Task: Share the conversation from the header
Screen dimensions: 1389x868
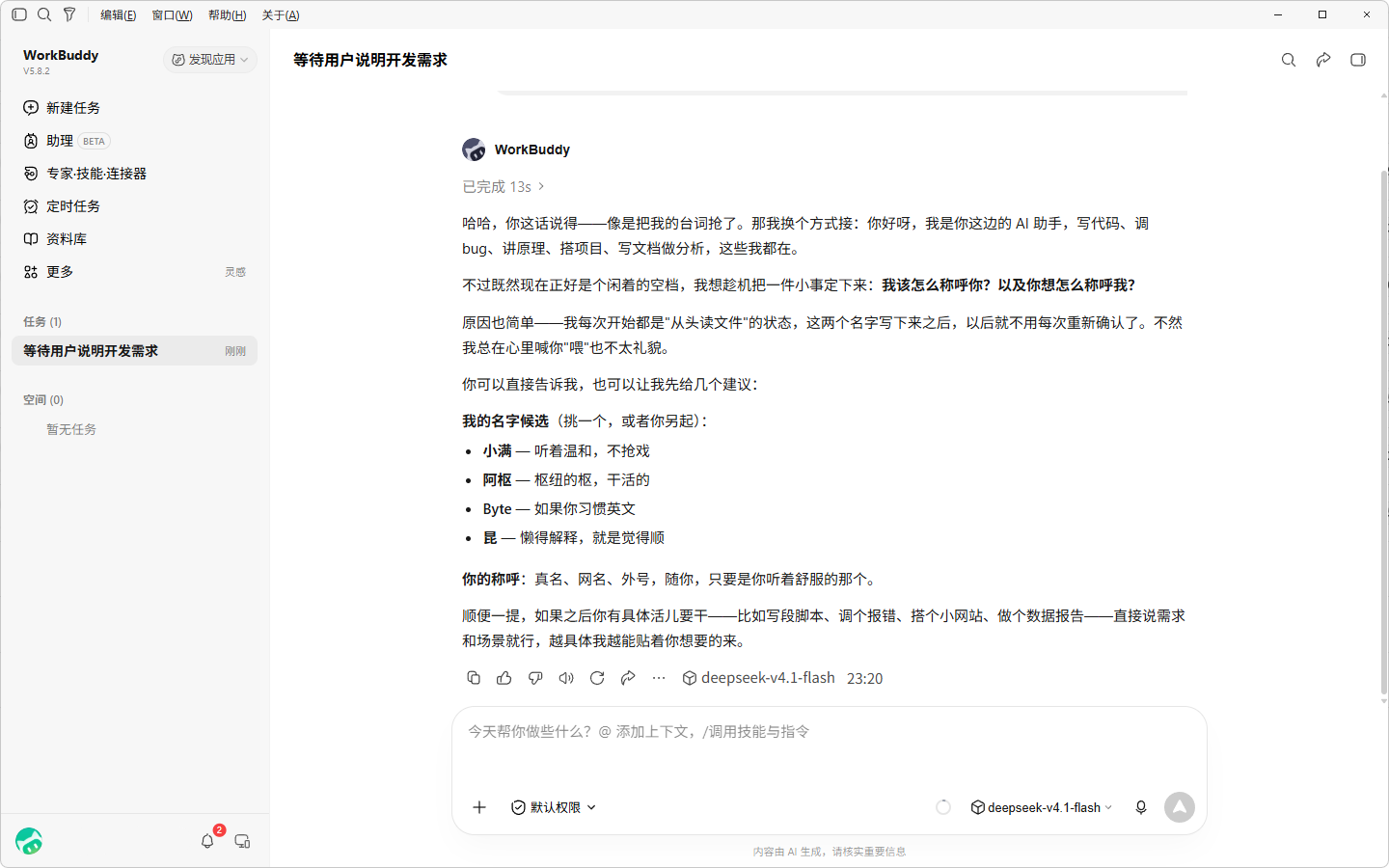Action: tap(1323, 60)
